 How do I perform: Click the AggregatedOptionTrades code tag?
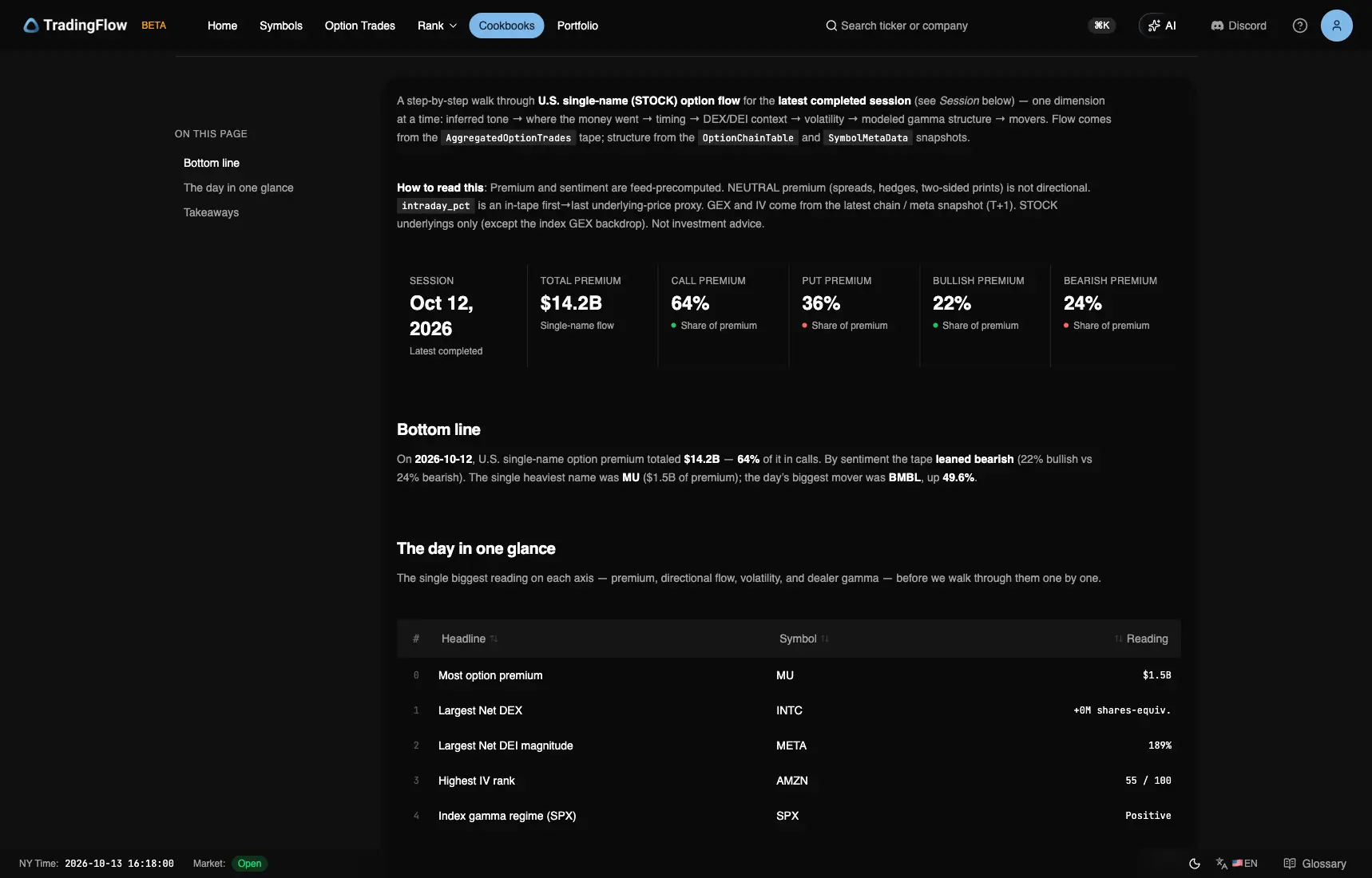pos(509,138)
